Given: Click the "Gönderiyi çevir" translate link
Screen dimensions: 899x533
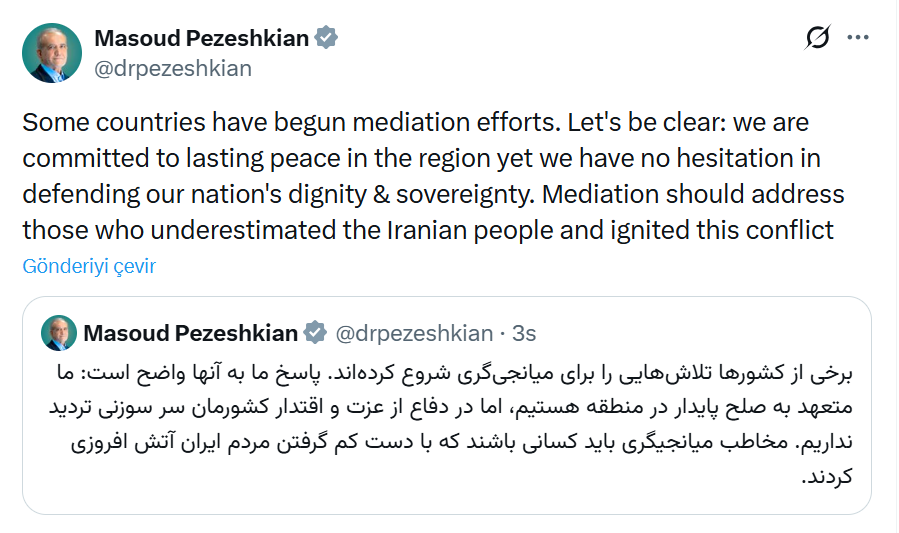Looking at the screenshot, I should [x=89, y=266].
